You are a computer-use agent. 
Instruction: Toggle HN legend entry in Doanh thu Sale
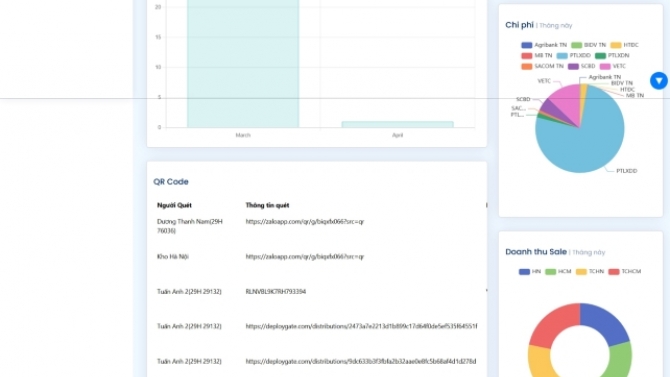coord(530,271)
